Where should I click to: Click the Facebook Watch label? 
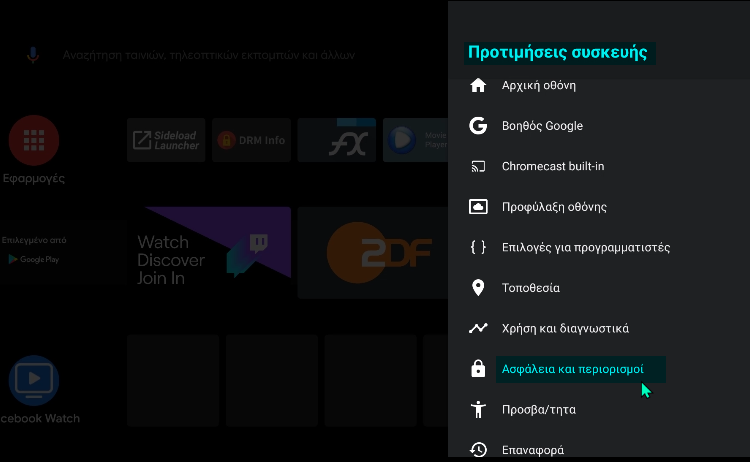coord(40,418)
